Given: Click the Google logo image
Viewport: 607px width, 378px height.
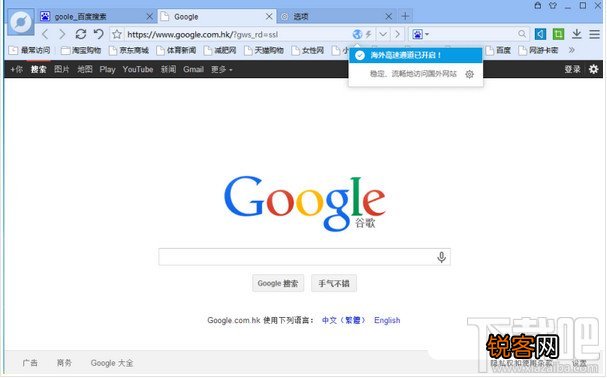Looking at the screenshot, I should point(305,203).
